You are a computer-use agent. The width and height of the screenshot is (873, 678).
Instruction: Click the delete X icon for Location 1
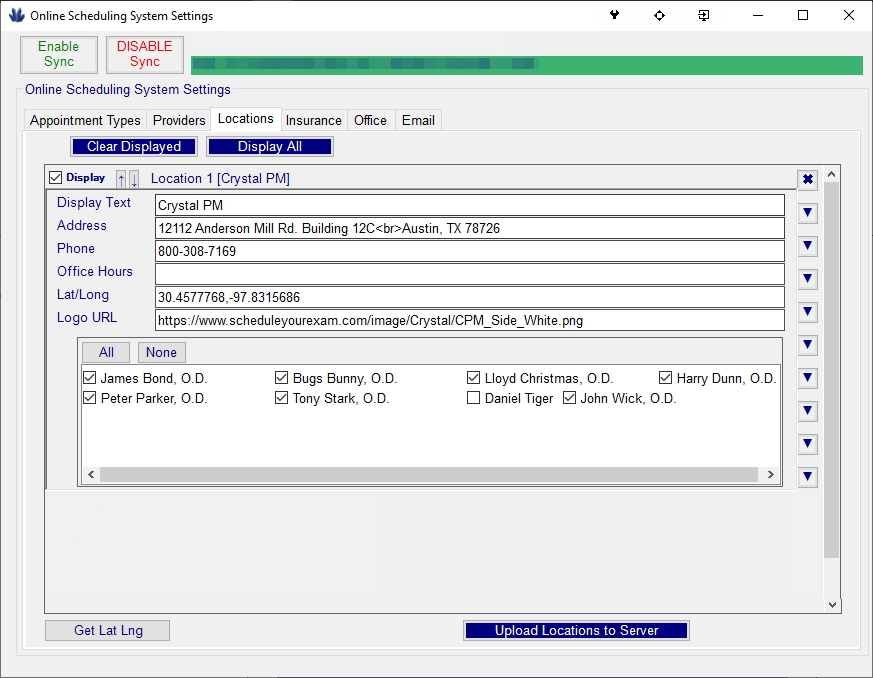click(808, 180)
